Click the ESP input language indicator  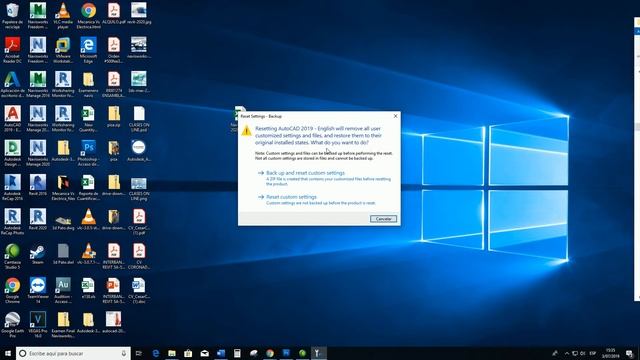click(x=593, y=353)
